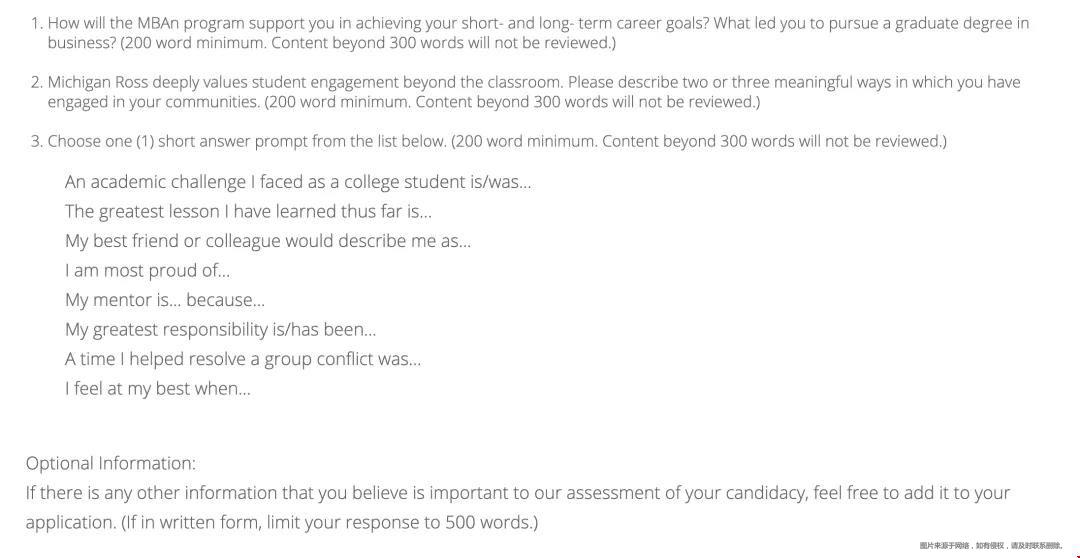
Task: Select "The greatest lesson I have learned" prompt
Action: 248,211
